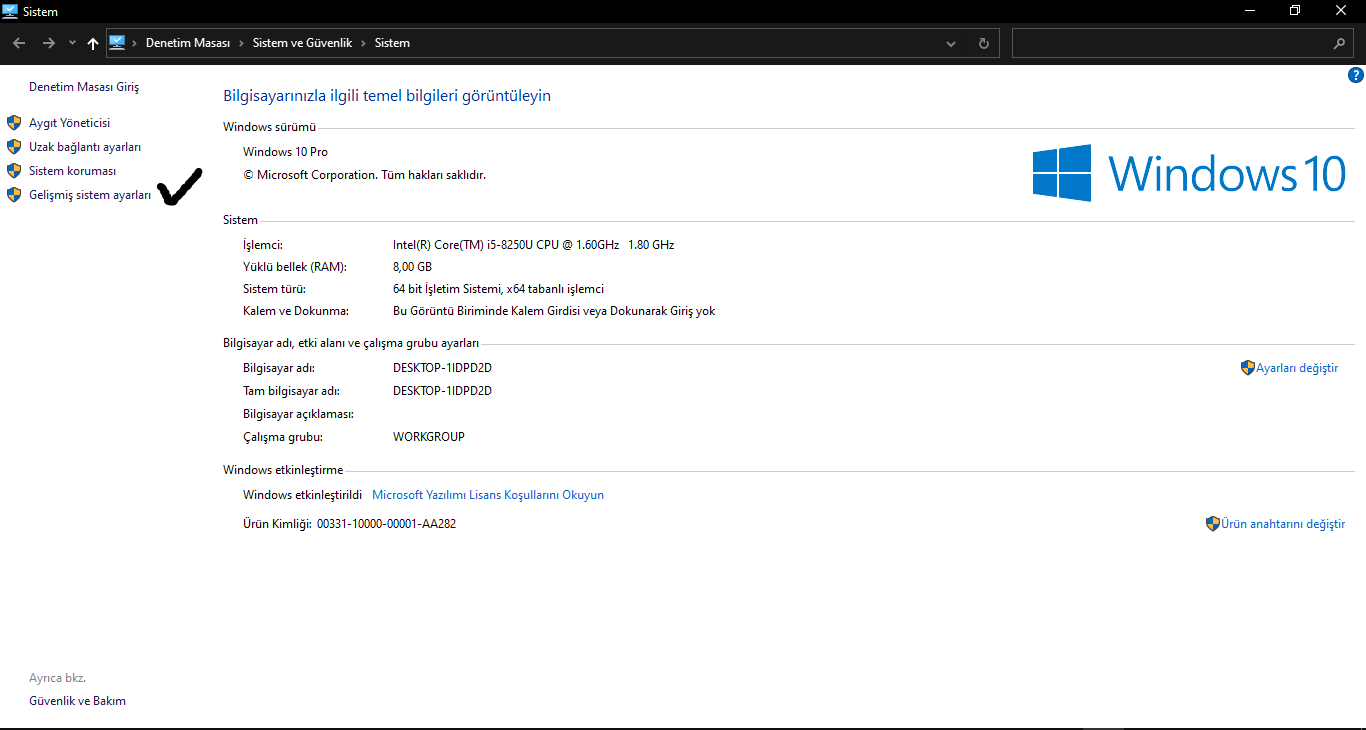The width and height of the screenshot is (1366, 730).
Task: Close the Sistem window
Action: [x=1341, y=11]
